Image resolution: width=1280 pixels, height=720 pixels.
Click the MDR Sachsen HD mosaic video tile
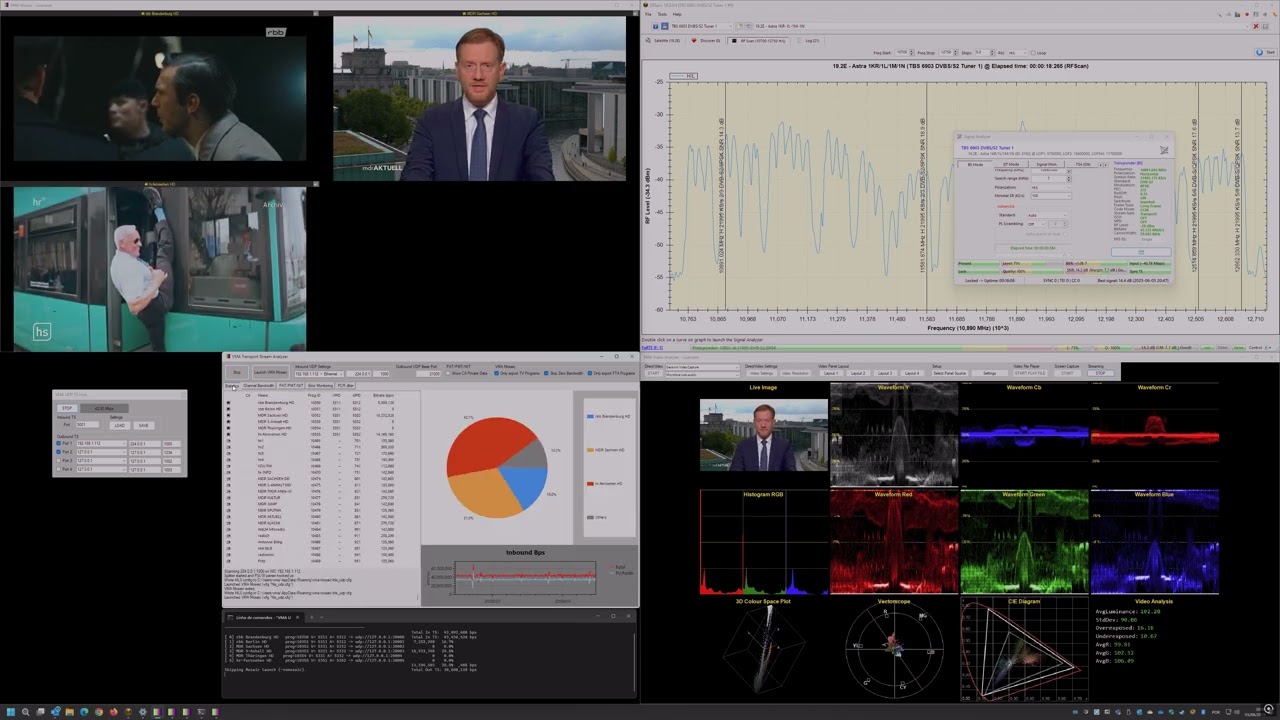click(479, 98)
